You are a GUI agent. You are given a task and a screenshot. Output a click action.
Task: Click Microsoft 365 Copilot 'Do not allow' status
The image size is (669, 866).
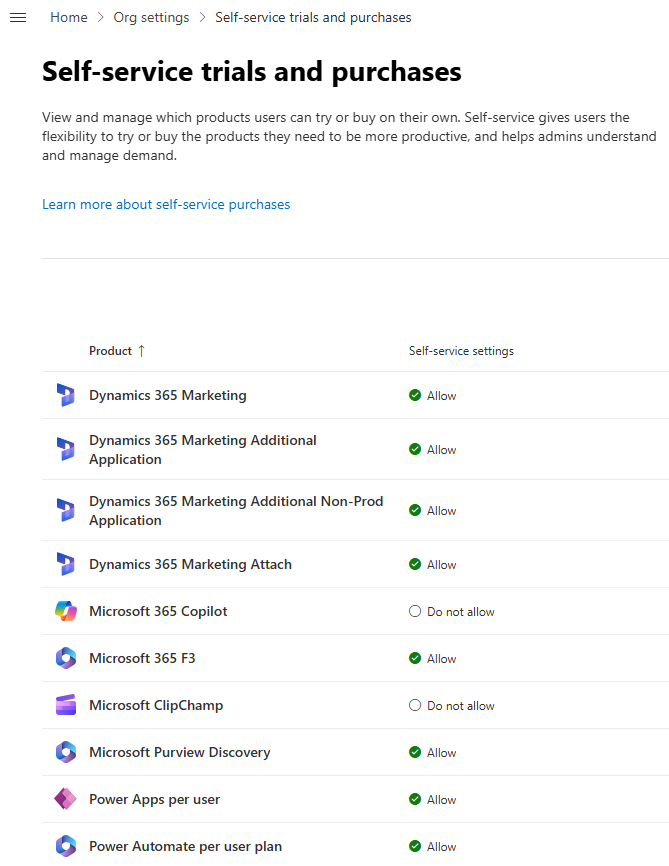tap(452, 612)
